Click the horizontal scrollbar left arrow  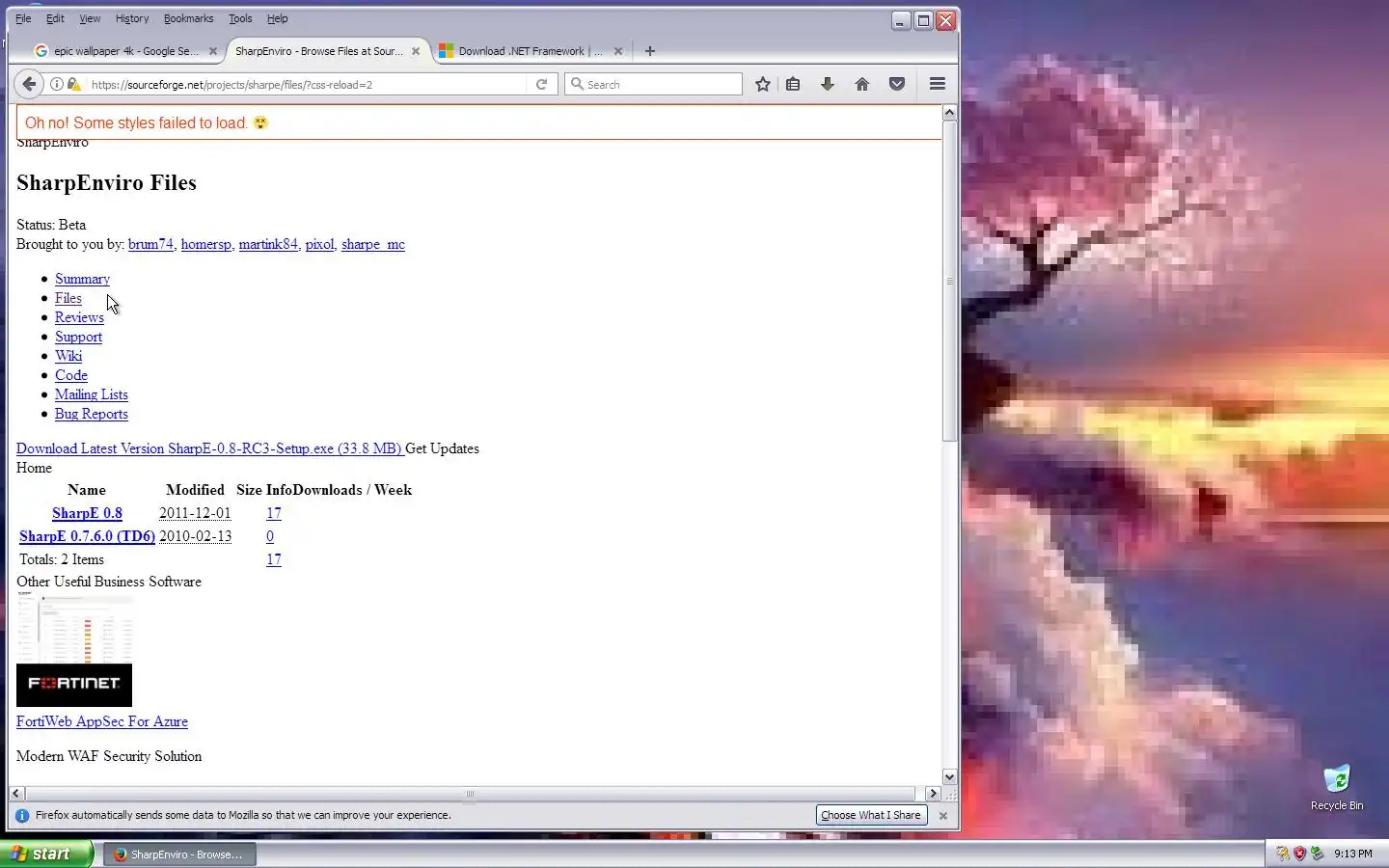(x=16, y=794)
